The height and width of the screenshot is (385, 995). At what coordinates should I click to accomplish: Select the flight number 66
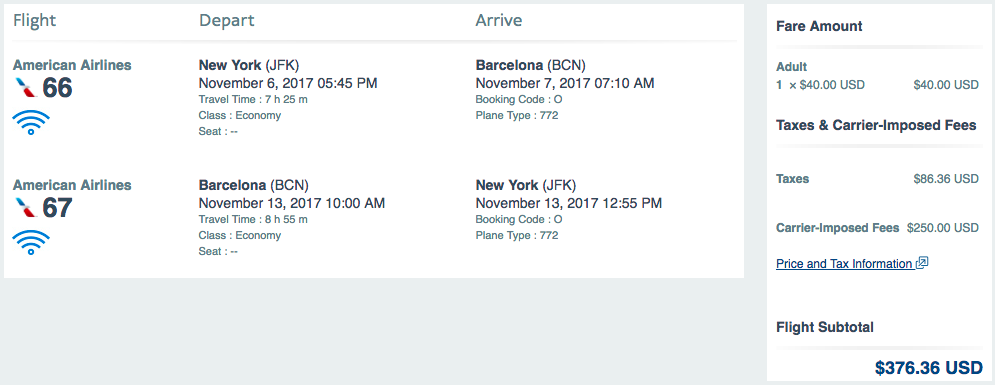[57, 88]
